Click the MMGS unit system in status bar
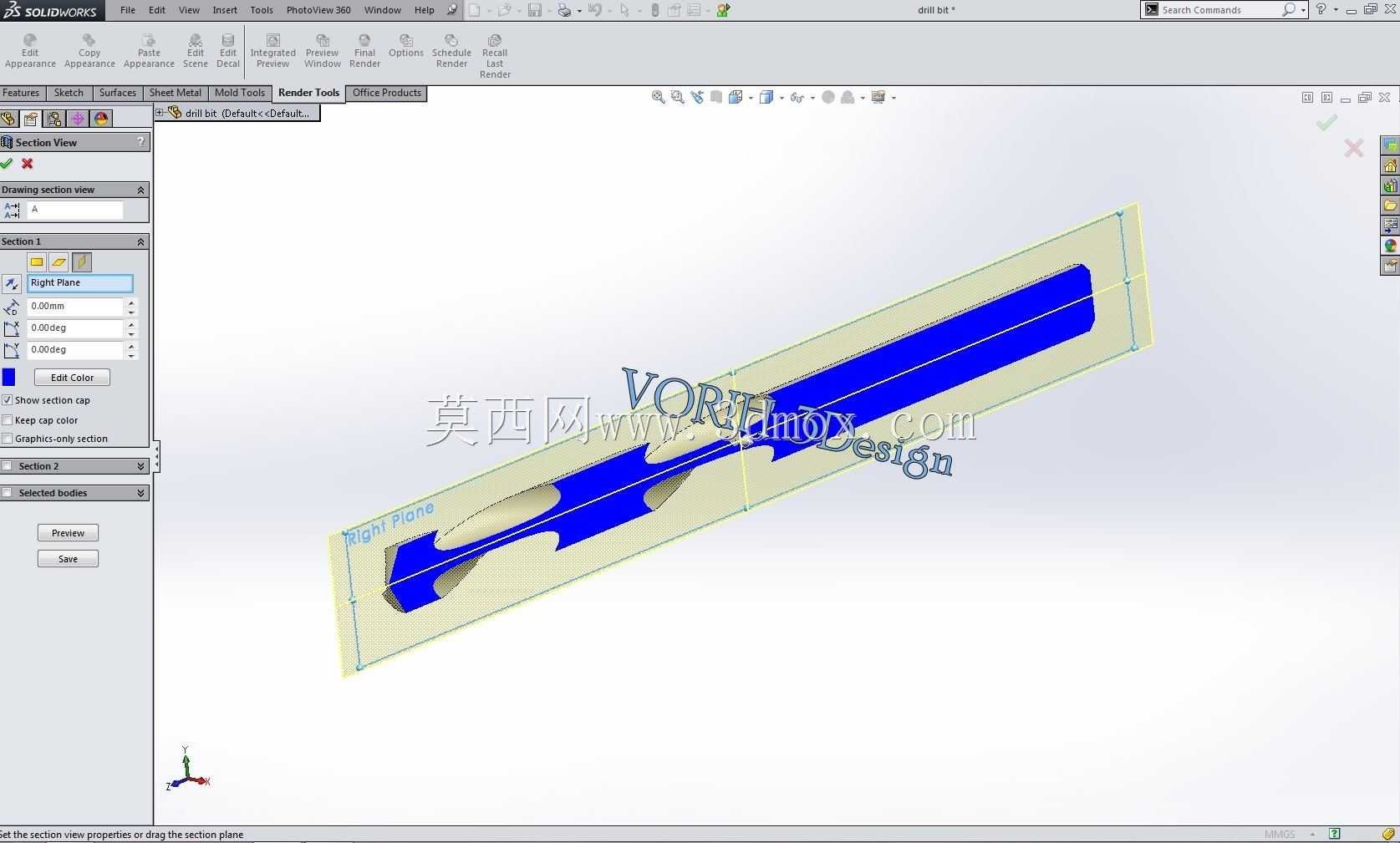Viewport: 1400px width, 843px height. [1280, 834]
